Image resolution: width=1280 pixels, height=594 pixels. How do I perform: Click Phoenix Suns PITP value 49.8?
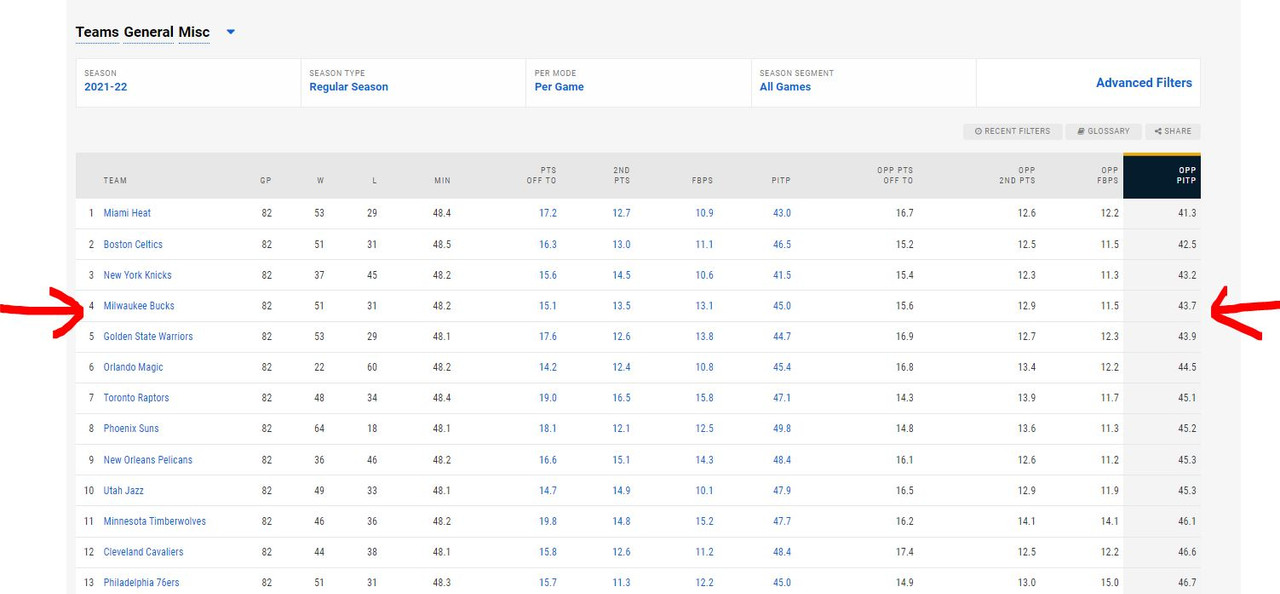tap(782, 429)
